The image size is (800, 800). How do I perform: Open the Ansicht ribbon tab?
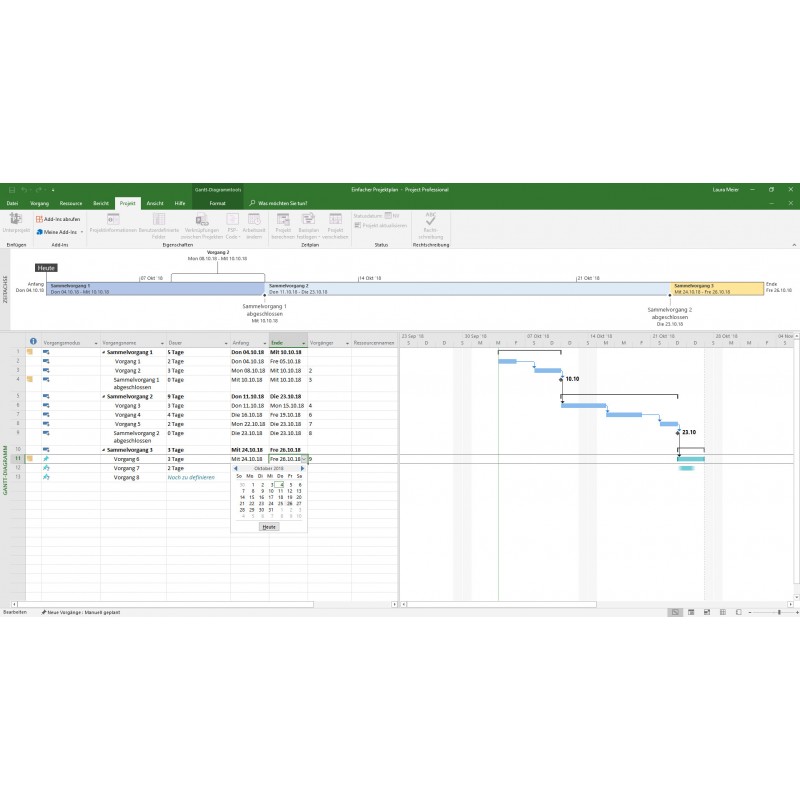pos(155,203)
